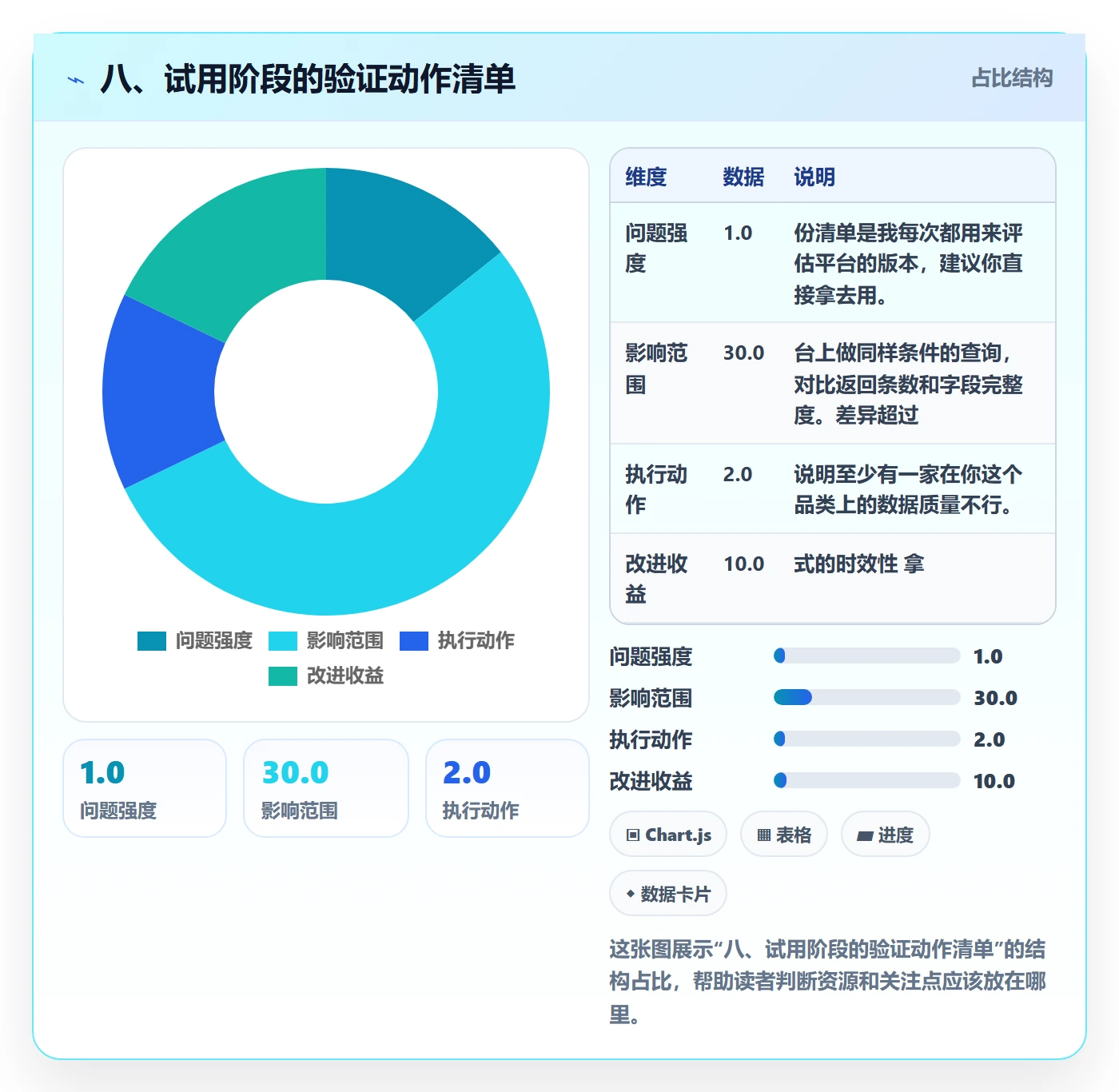Select the 表格 tag

click(x=784, y=835)
